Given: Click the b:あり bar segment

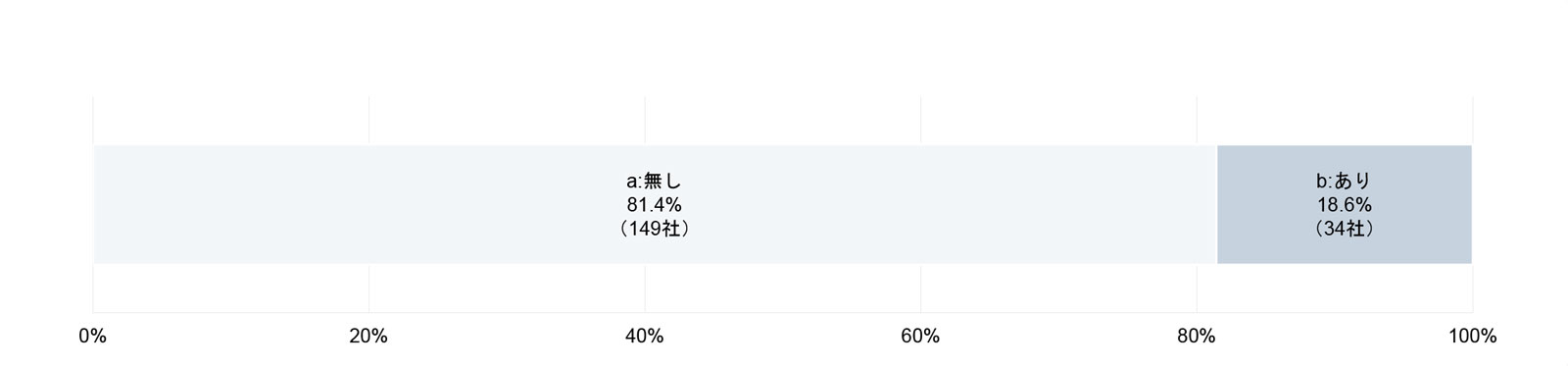Looking at the screenshot, I should pyautogui.click(x=1344, y=204).
